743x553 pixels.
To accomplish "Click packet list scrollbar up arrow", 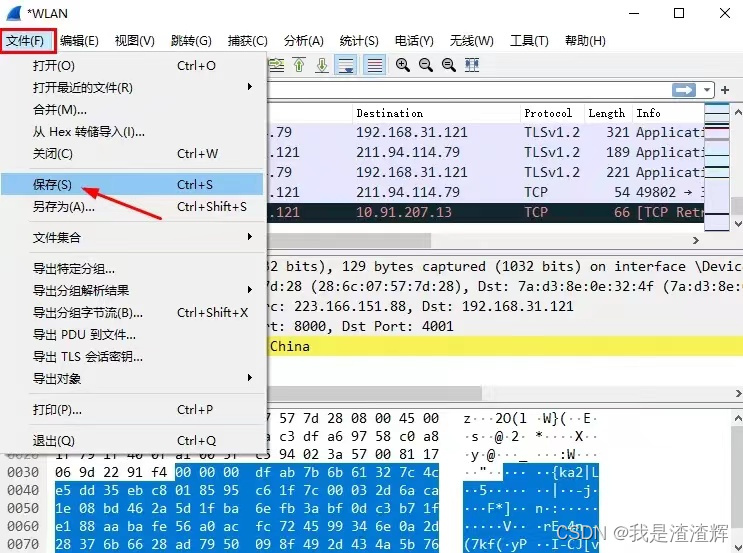I will click(x=737, y=112).
